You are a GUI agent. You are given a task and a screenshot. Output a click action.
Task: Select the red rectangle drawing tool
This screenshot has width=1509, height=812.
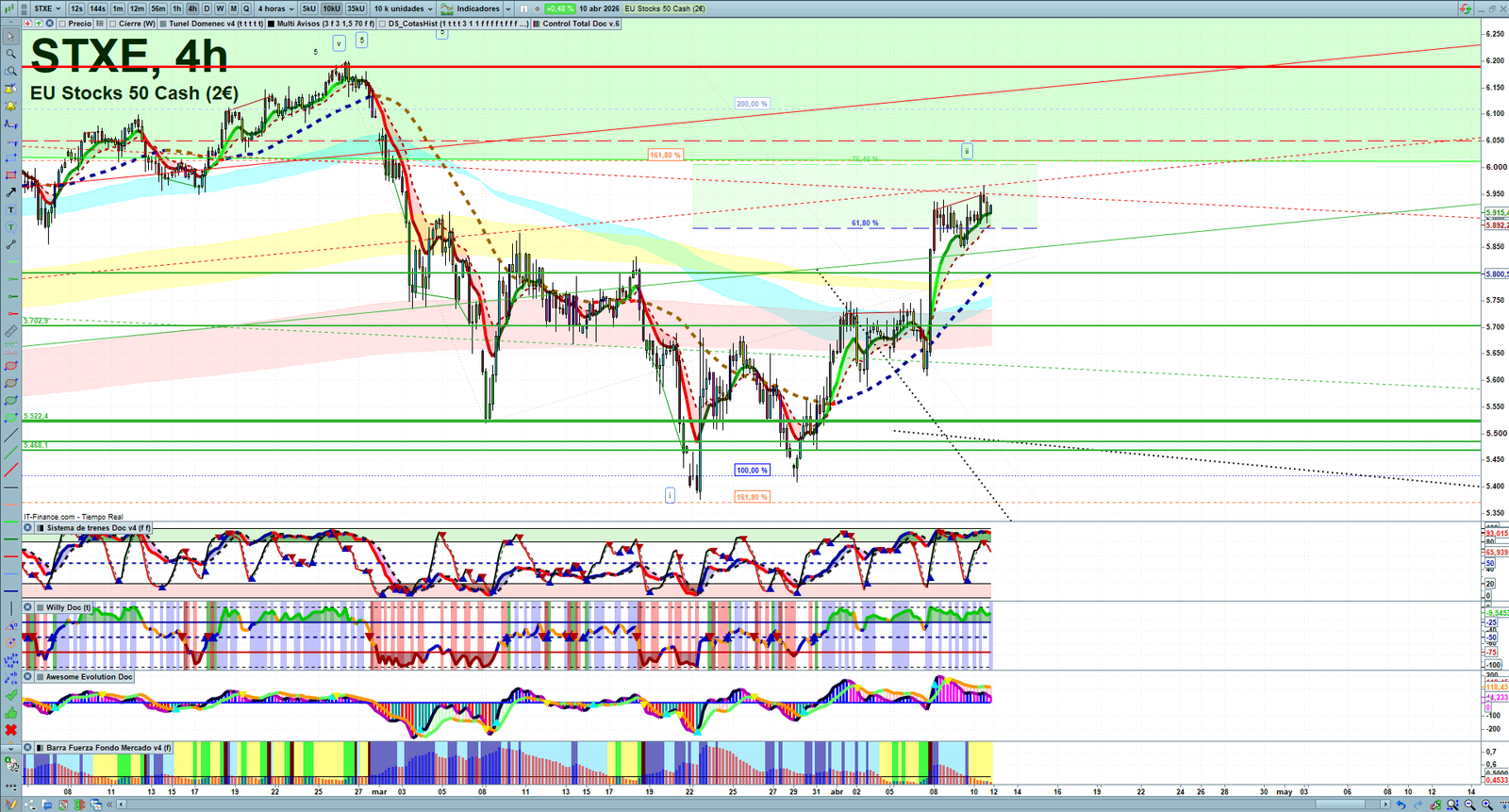(x=10, y=175)
